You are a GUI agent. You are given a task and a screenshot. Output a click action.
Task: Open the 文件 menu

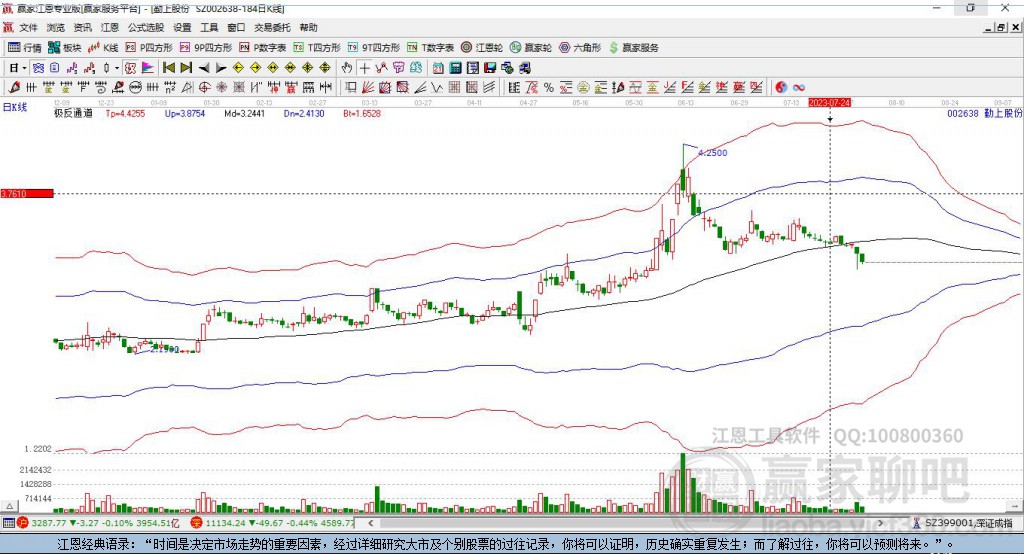(29, 27)
